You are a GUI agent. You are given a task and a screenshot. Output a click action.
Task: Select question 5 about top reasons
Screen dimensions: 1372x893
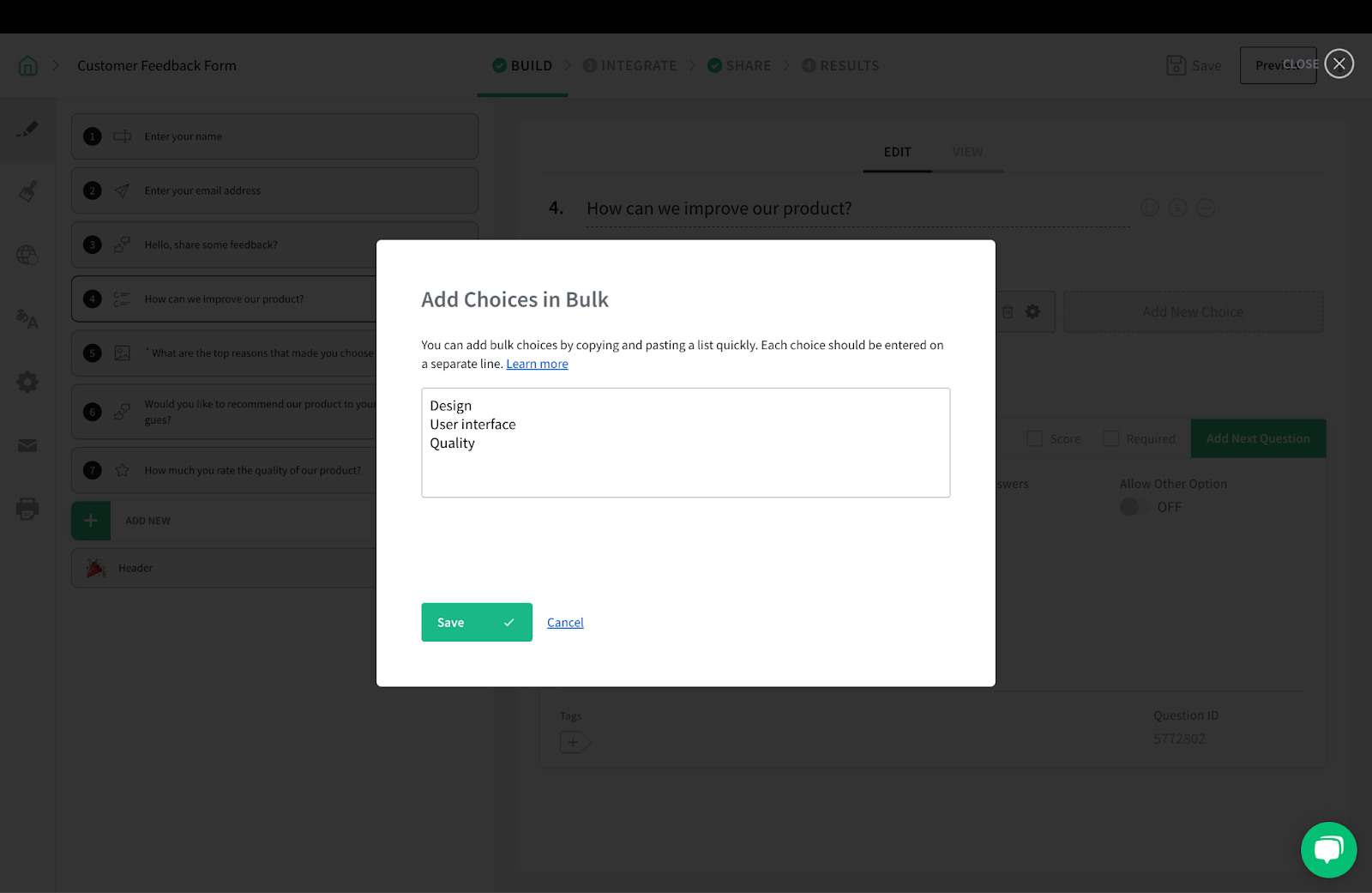[x=224, y=353]
